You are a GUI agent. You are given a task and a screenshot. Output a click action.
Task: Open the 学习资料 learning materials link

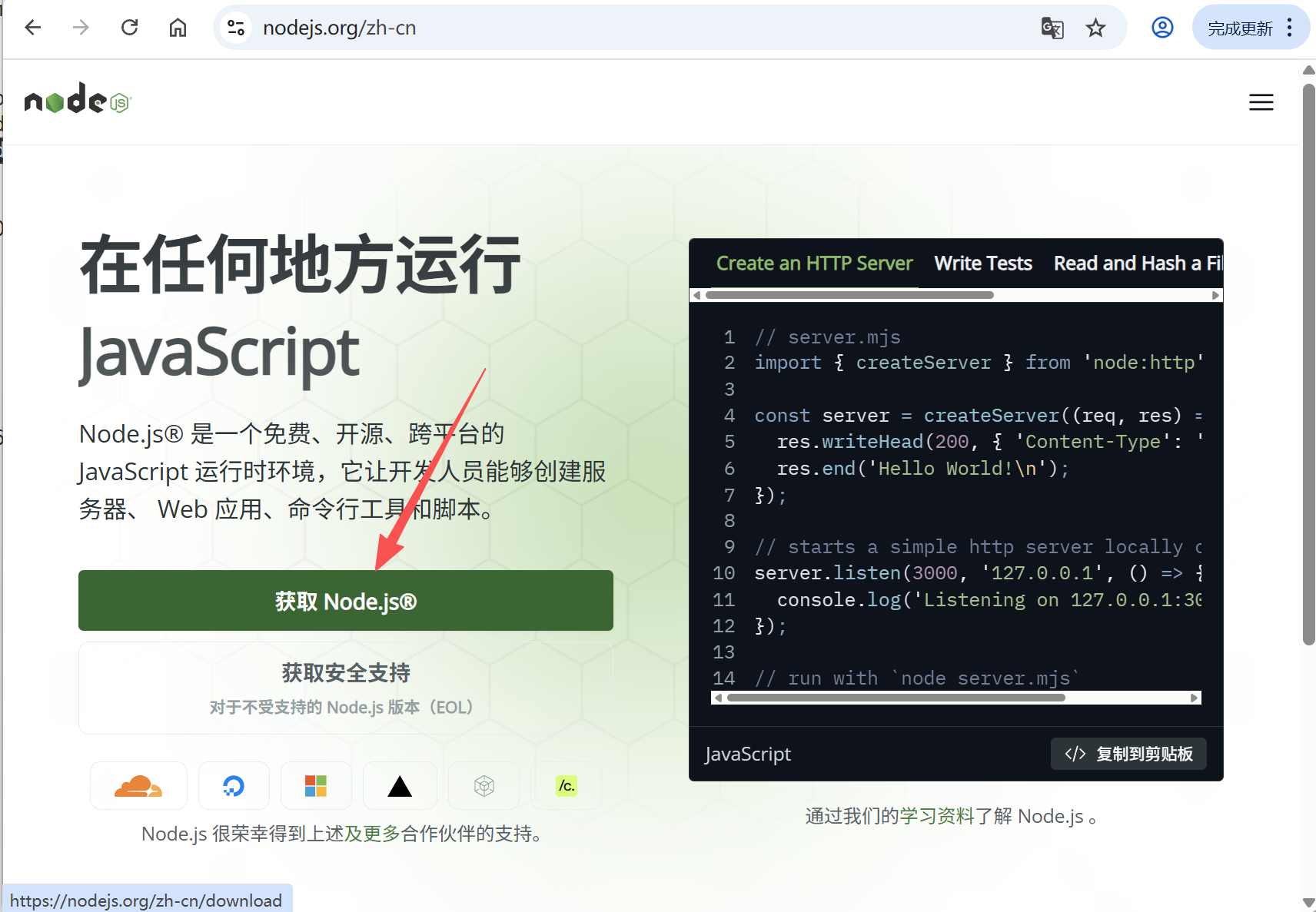pyautogui.click(x=936, y=816)
